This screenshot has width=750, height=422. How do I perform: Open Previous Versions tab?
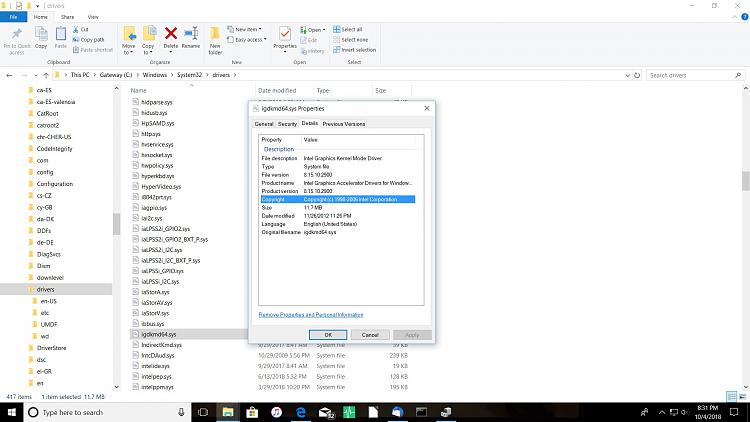343,124
